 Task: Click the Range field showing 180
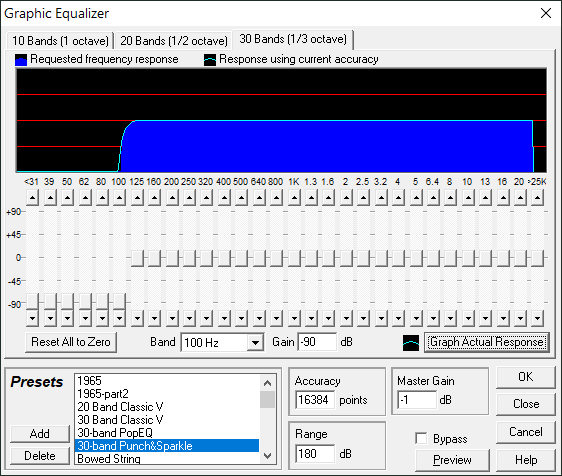click(315, 454)
